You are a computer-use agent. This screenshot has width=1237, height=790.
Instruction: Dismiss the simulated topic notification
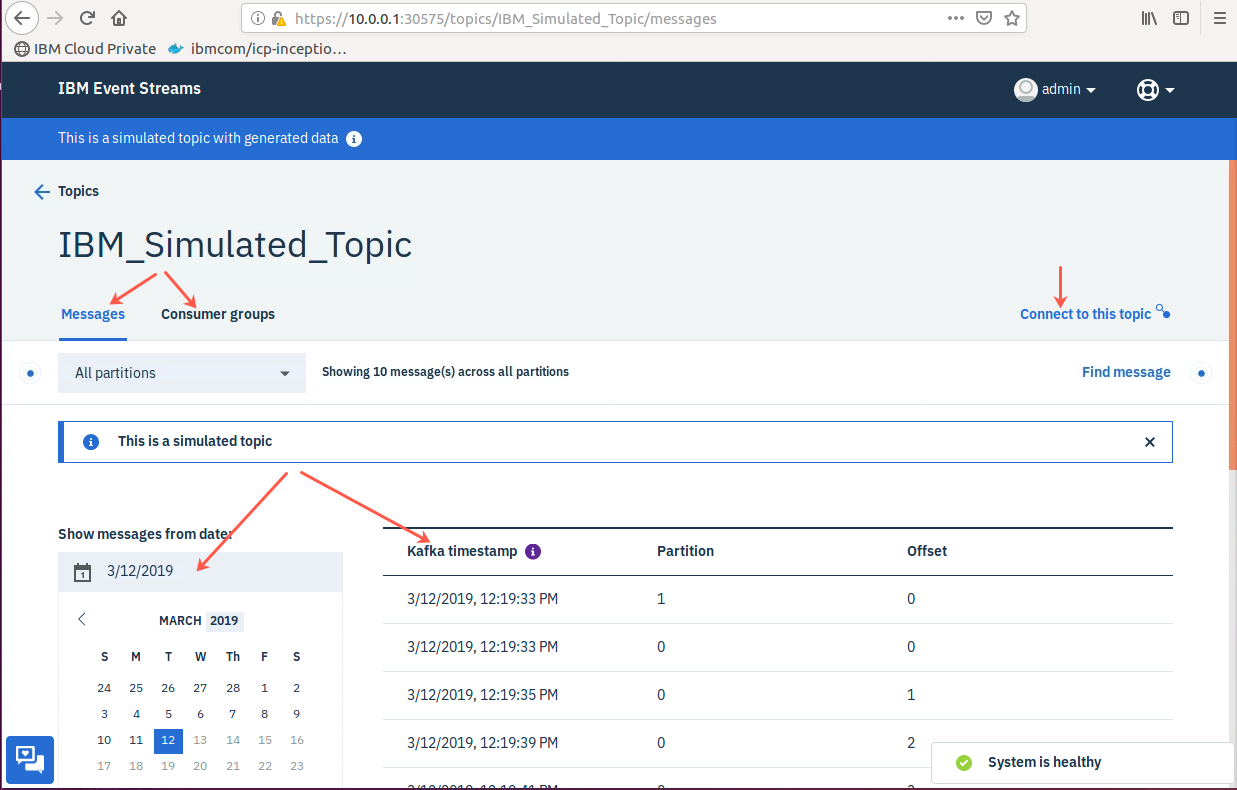[1150, 441]
